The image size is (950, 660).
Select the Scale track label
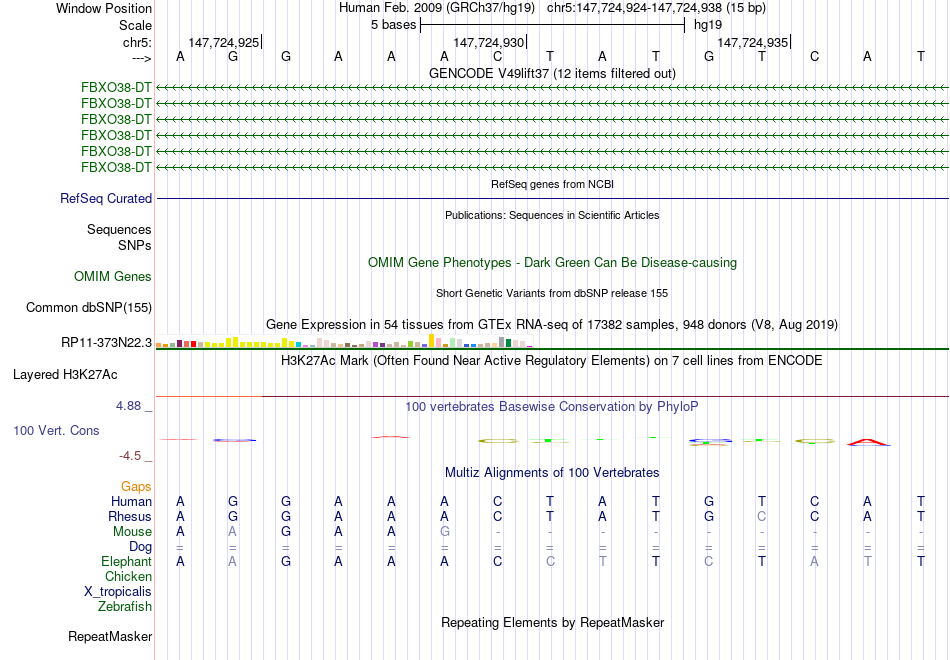[135, 25]
